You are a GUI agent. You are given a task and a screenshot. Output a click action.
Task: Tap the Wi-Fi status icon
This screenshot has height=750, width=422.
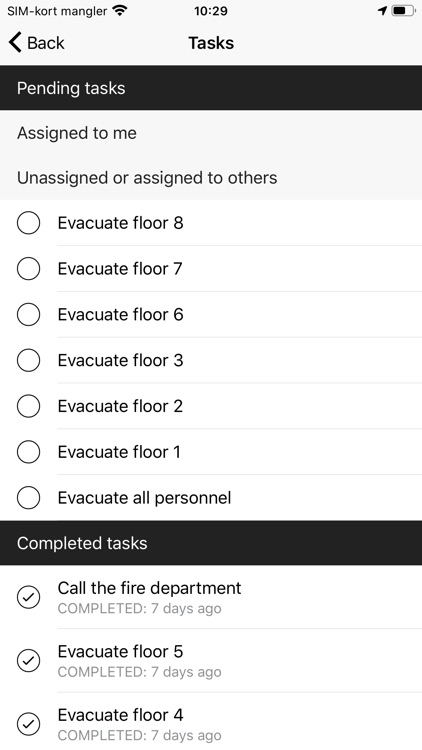click(x=120, y=11)
